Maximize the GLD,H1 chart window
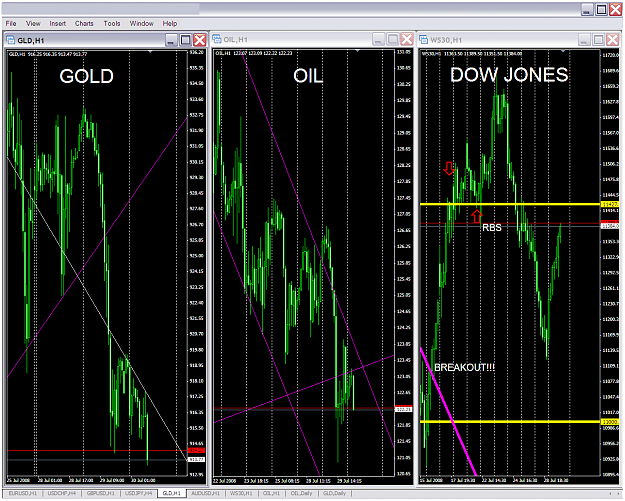Viewport: 625px width, 501px height. click(185, 40)
